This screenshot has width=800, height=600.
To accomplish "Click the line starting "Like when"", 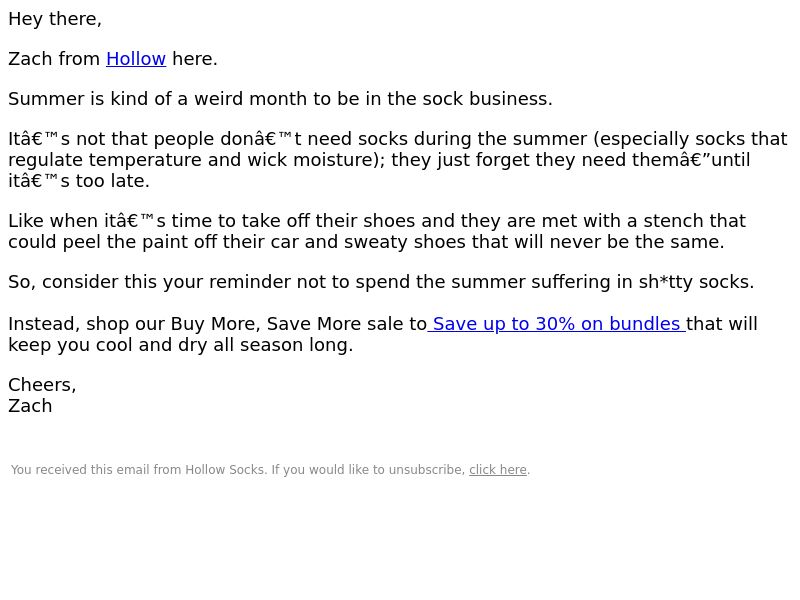I will click(x=377, y=221).
